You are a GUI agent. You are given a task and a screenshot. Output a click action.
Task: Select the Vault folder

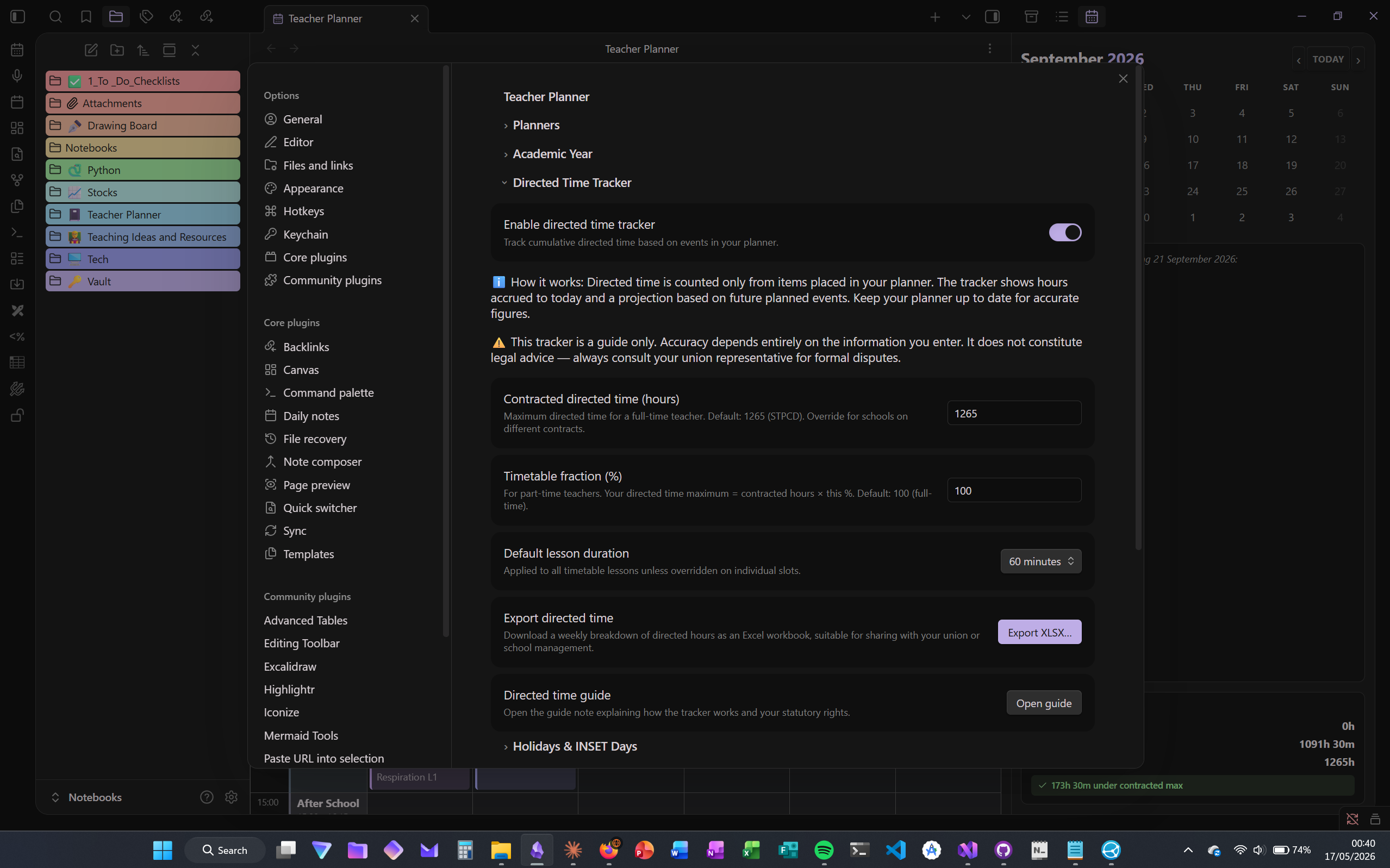click(x=143, y=282)
